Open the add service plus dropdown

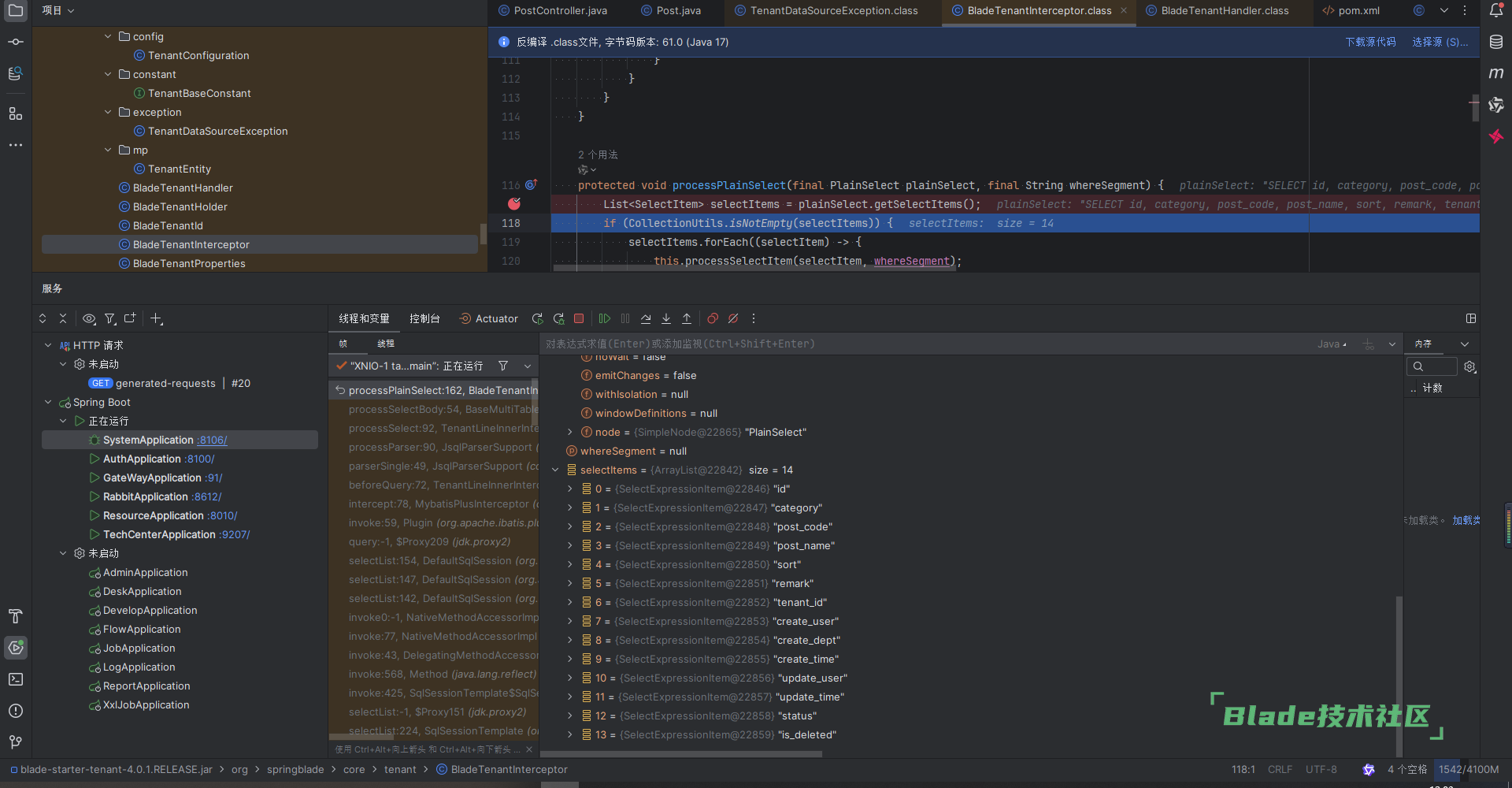tap(156, 318)
